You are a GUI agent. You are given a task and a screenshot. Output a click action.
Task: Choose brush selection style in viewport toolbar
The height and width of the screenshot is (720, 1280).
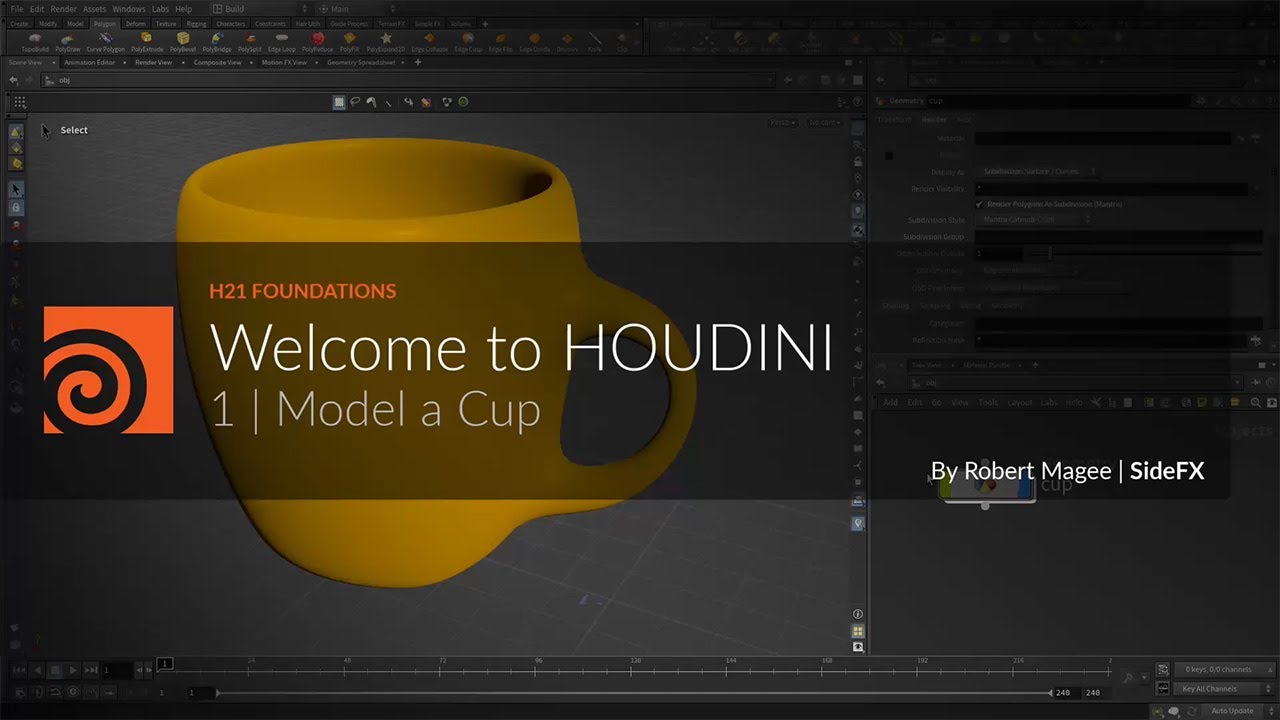click(371, 102)
